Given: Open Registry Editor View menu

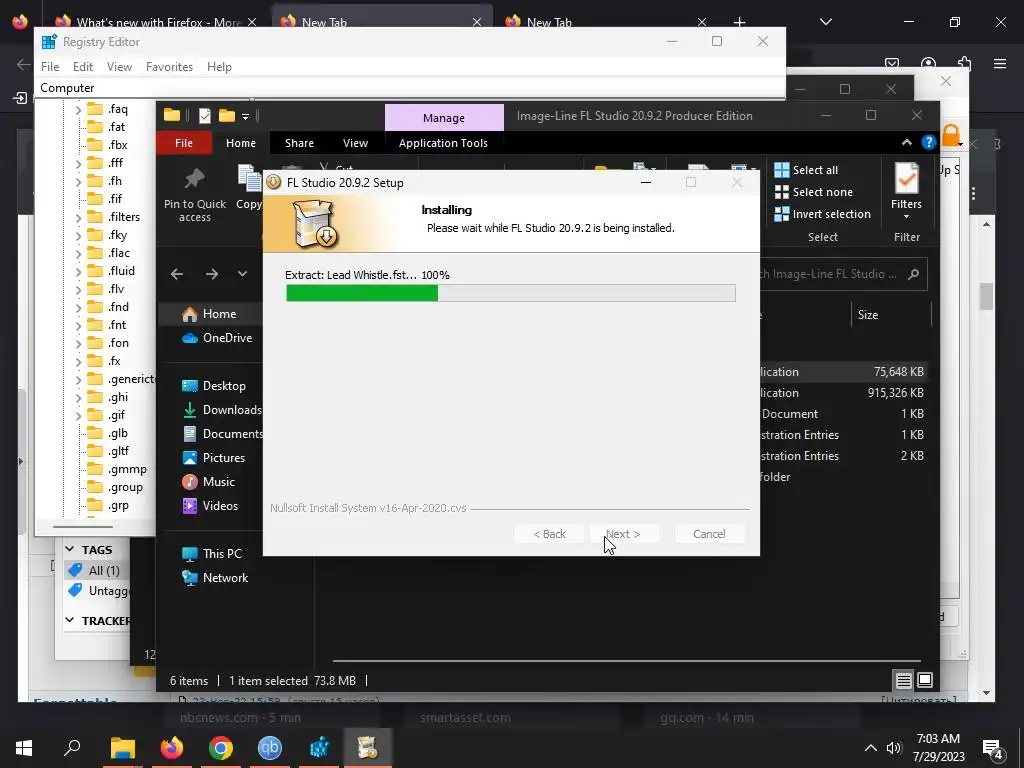Looking at the screenshot, I should point(119,67).
